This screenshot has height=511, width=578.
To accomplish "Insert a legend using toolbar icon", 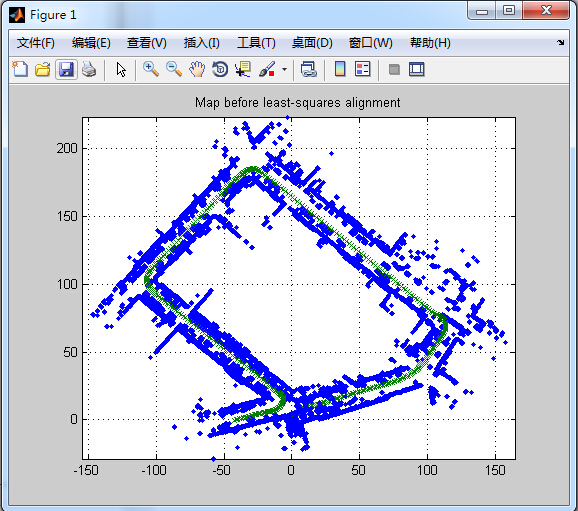I will pyautogui.click(x=363, y=69).
